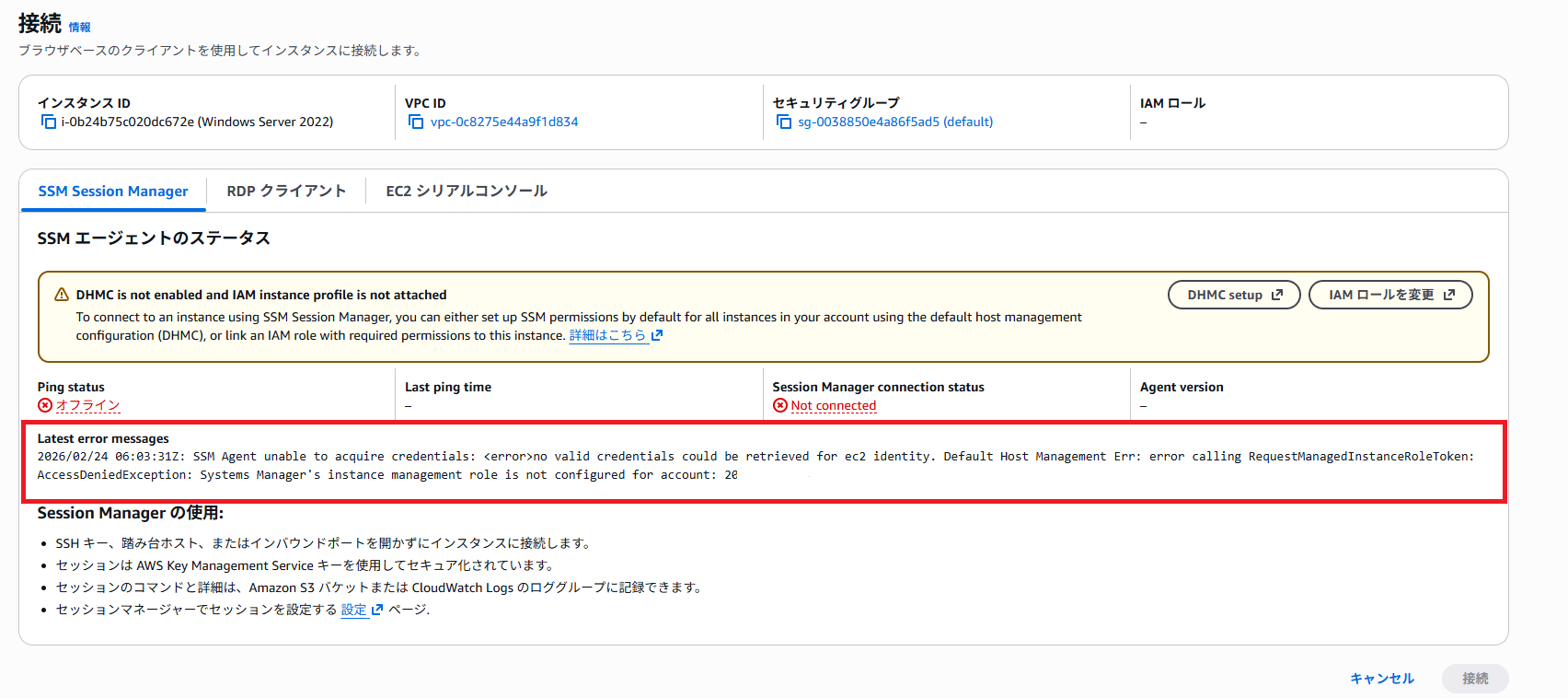The width and height of the screenshot is (1568, 698).
Task: Open the 情報 link next to the 接続 heading
Action: coord(80,28)
